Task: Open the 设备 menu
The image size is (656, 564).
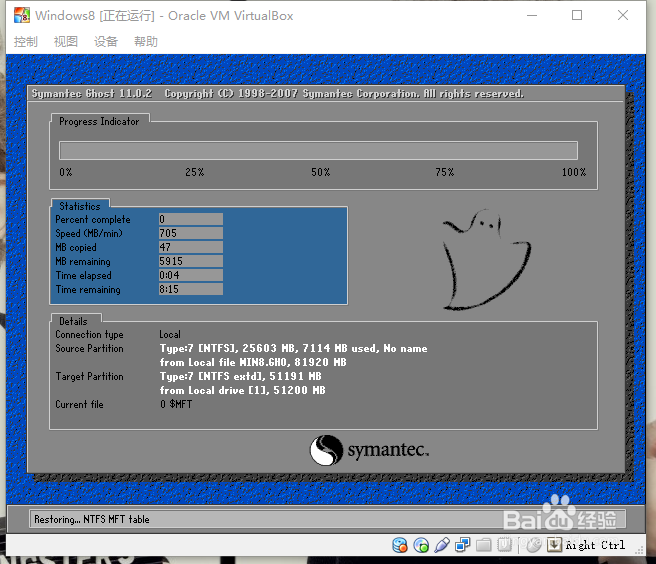Action: click(106, 41)
